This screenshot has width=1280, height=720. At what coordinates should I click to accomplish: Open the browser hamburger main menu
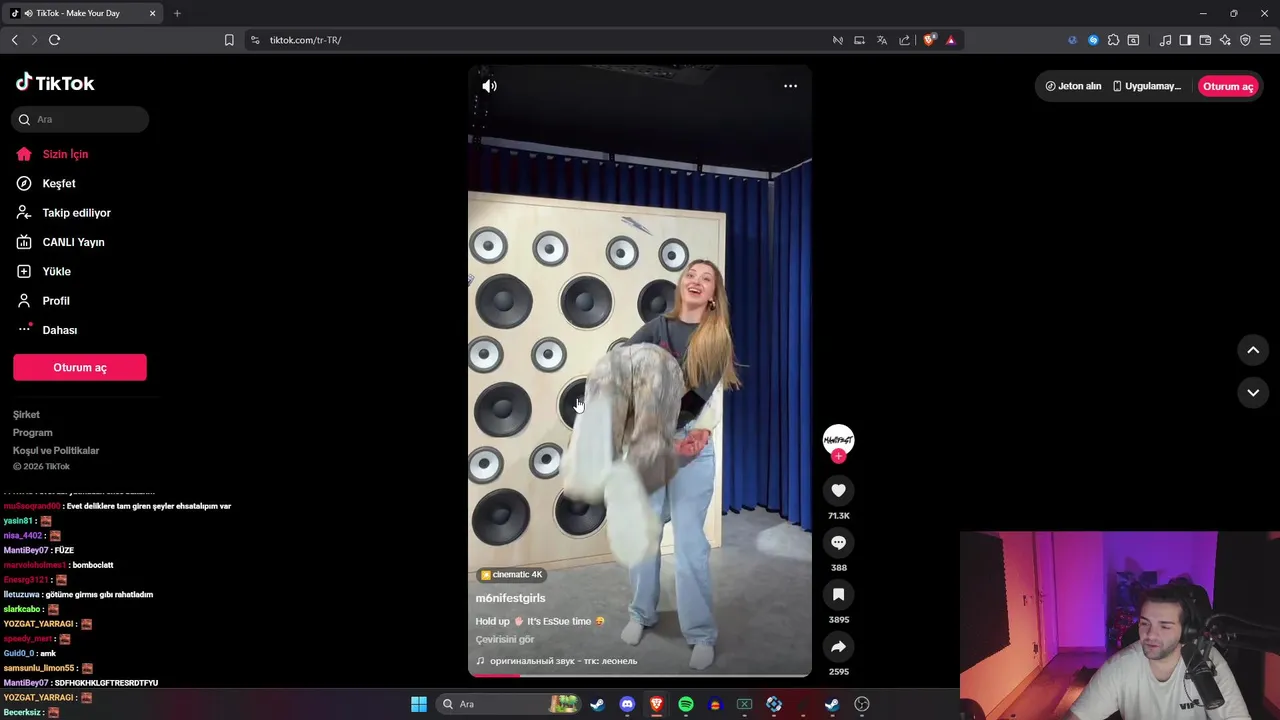point(1265,40)
